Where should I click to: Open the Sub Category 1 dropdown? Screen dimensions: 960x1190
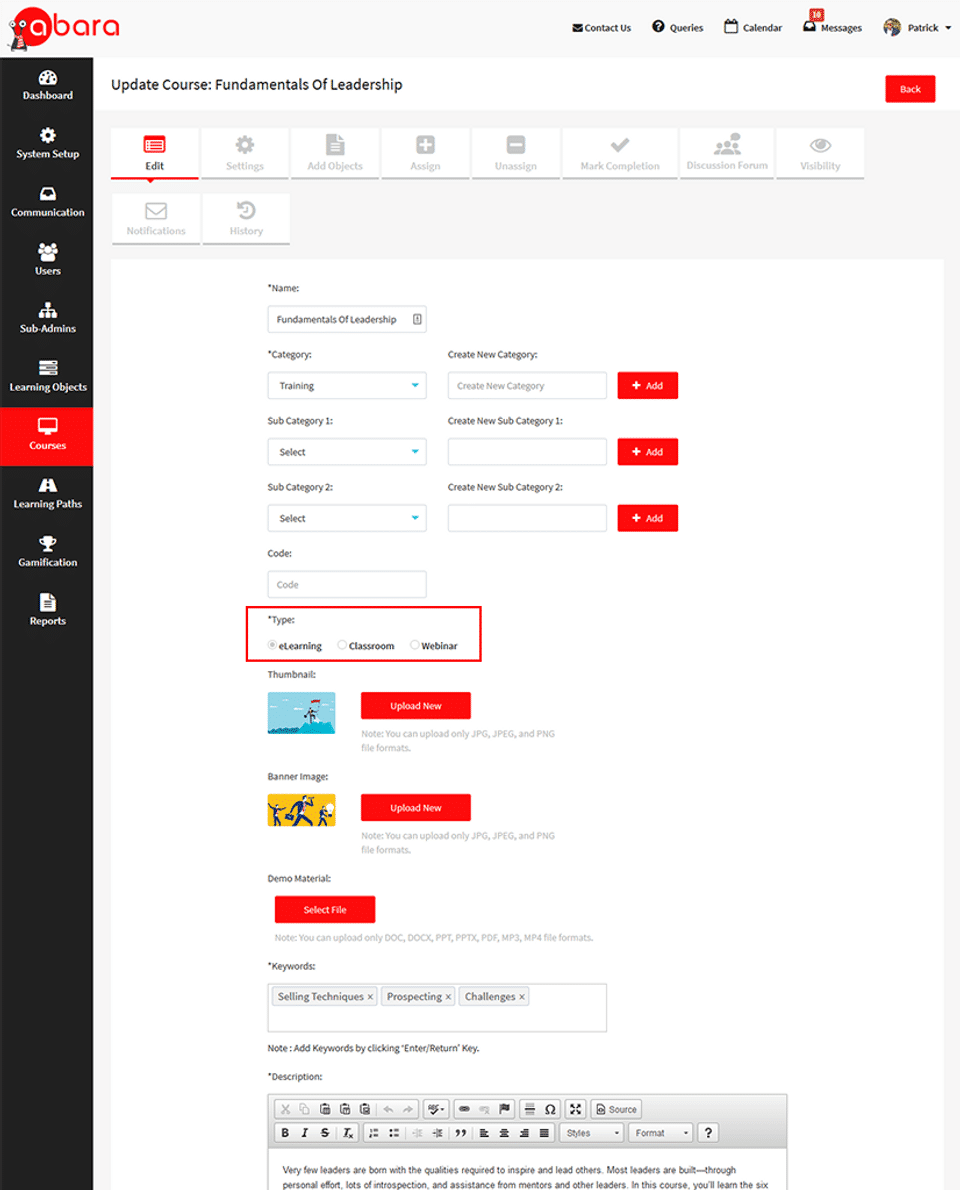pos(347,452)
